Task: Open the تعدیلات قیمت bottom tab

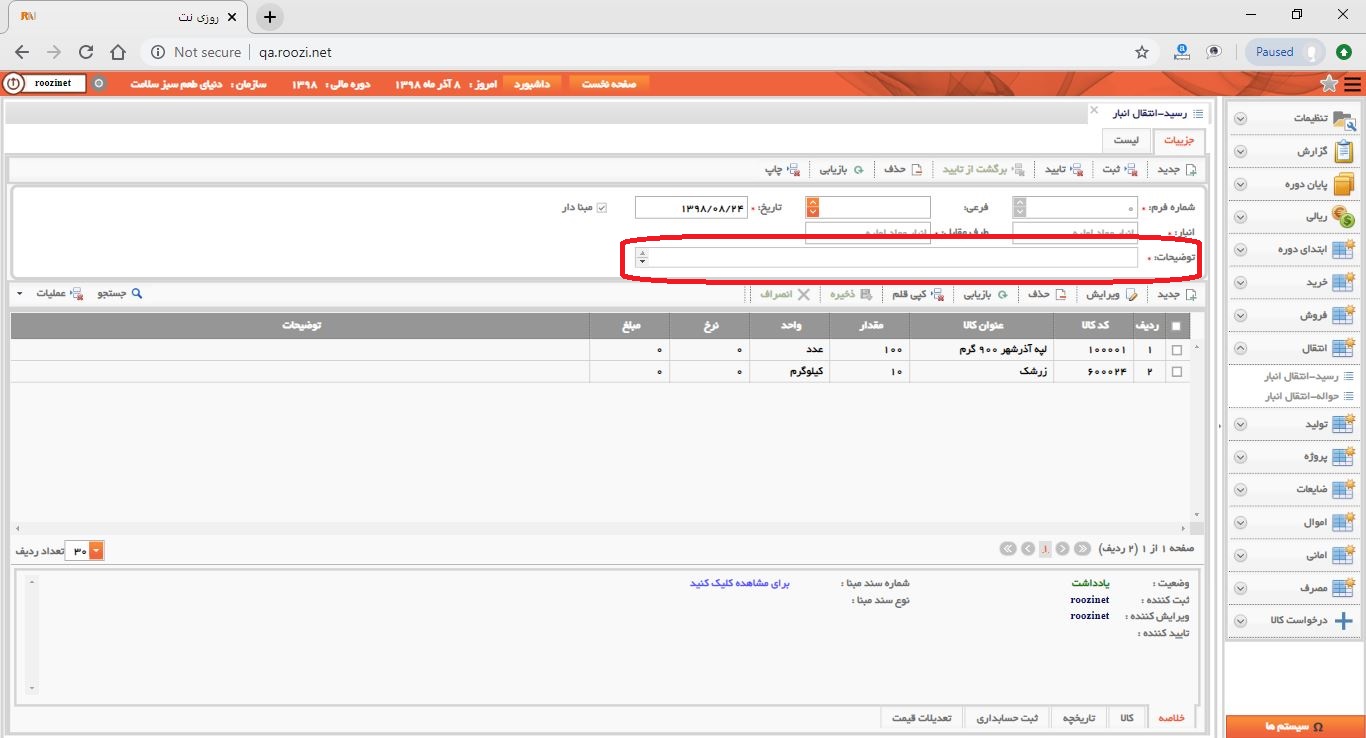Action: tap(922, 718)
